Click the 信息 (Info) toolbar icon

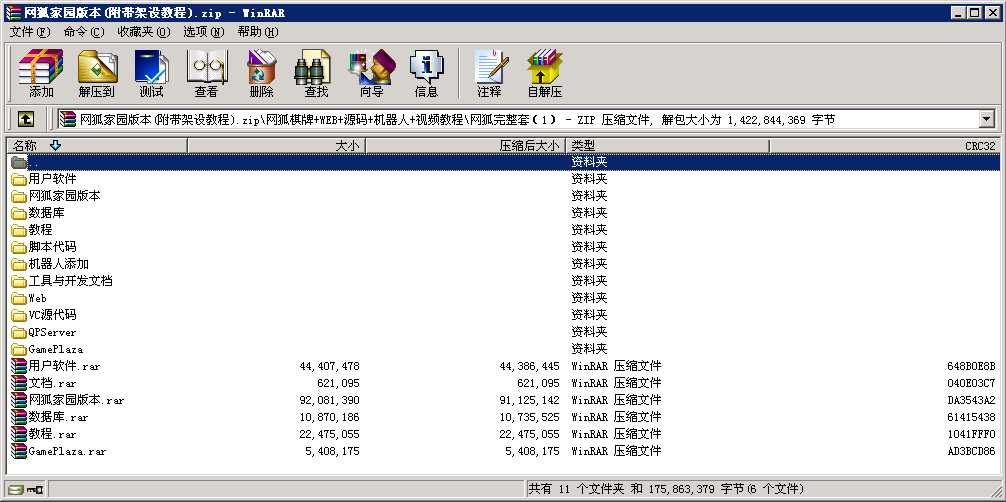[426, 66]
